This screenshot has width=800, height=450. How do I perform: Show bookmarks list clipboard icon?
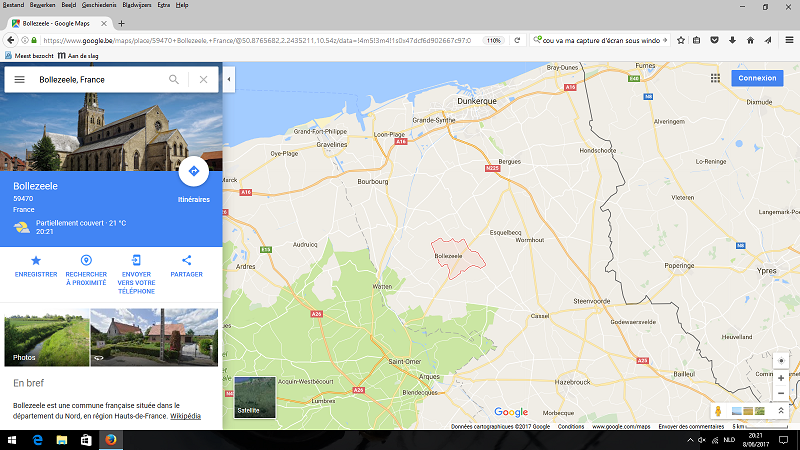[x=696, y=40]
